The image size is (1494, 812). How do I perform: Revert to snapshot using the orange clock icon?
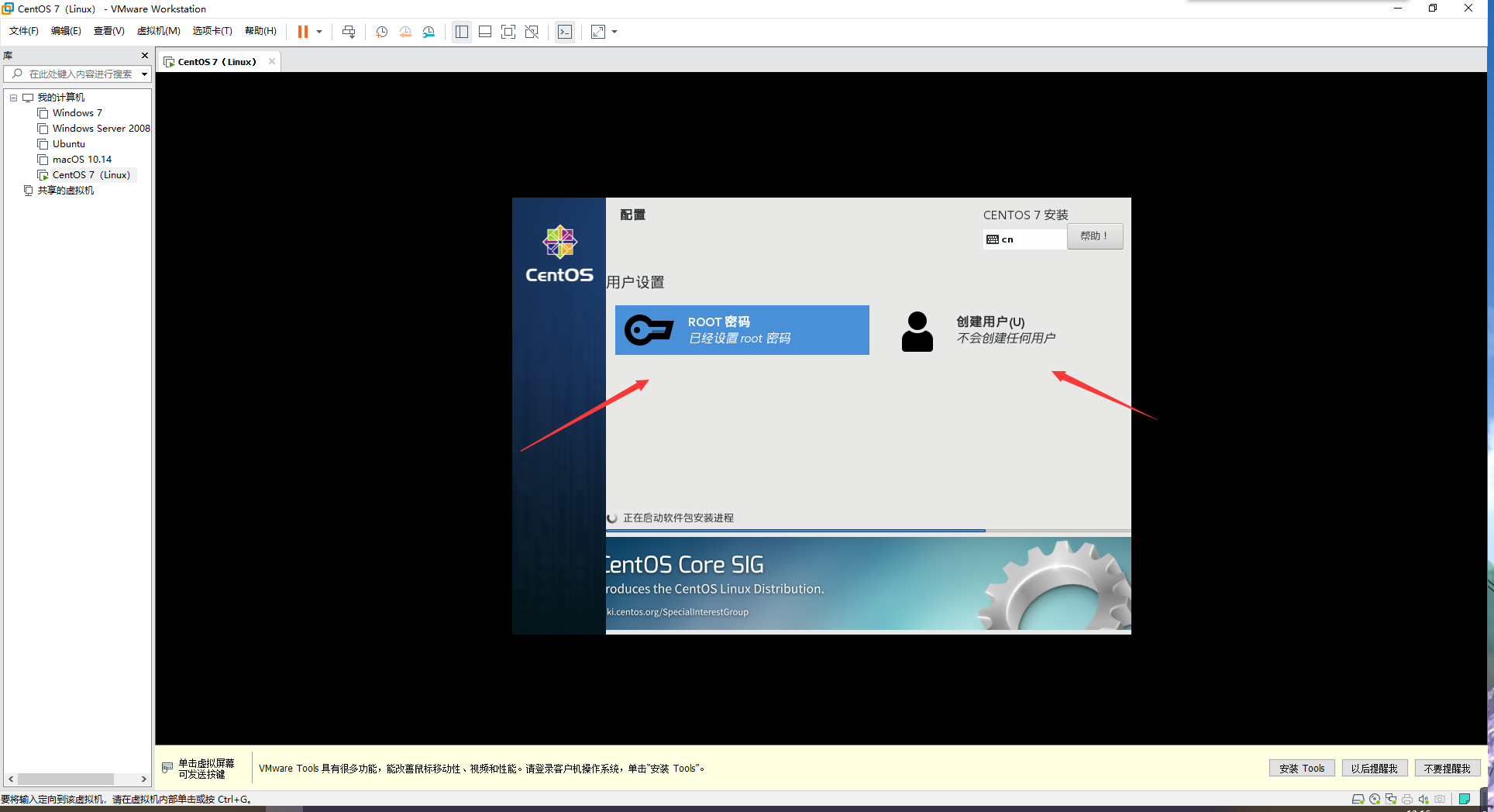405,32
